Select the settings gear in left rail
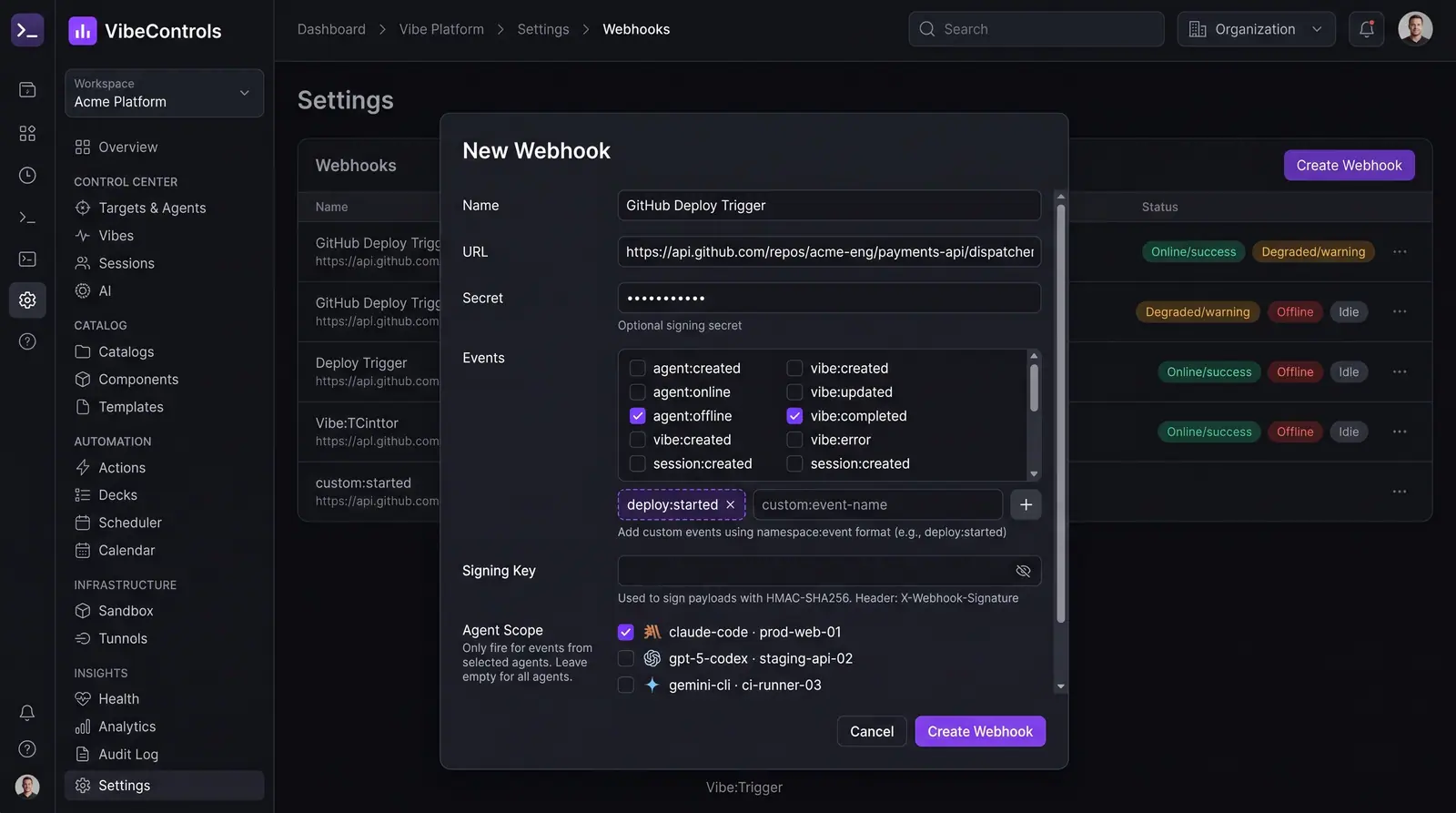Image resolution: width=1456 pixels, height=813 pixels. tap(27, 300)
